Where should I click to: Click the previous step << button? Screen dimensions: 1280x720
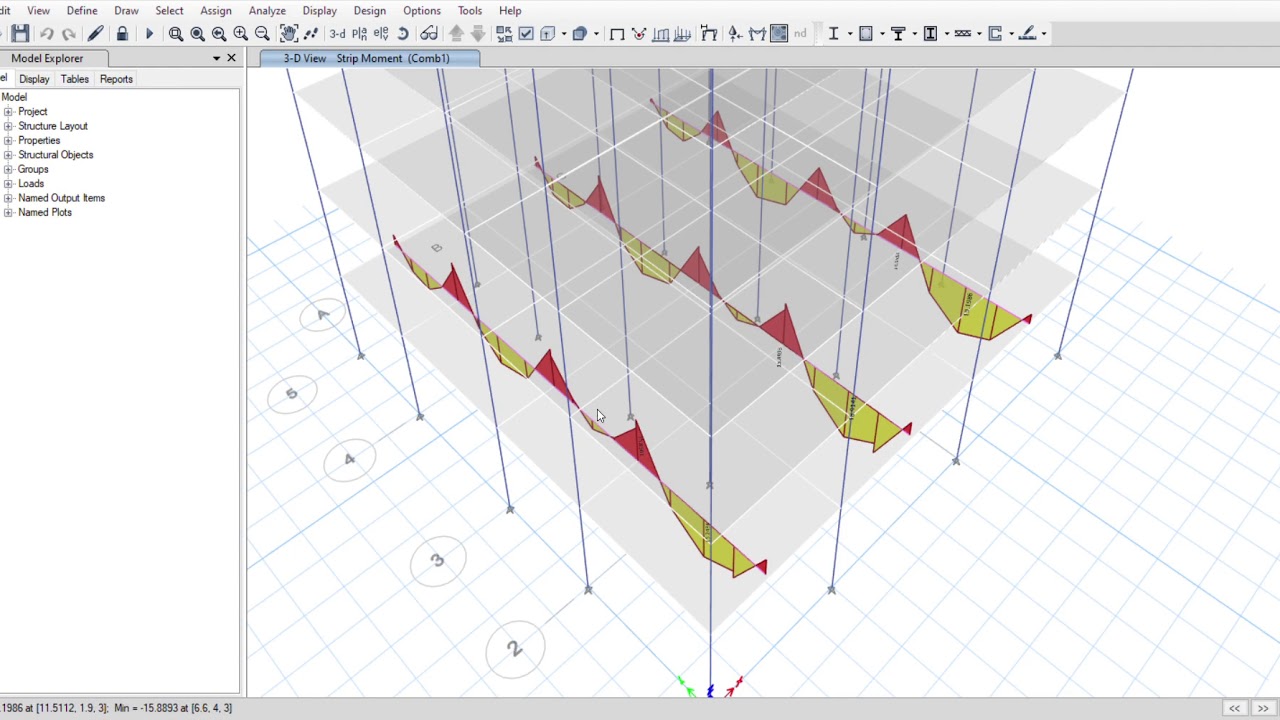(x=1235, y=708)
